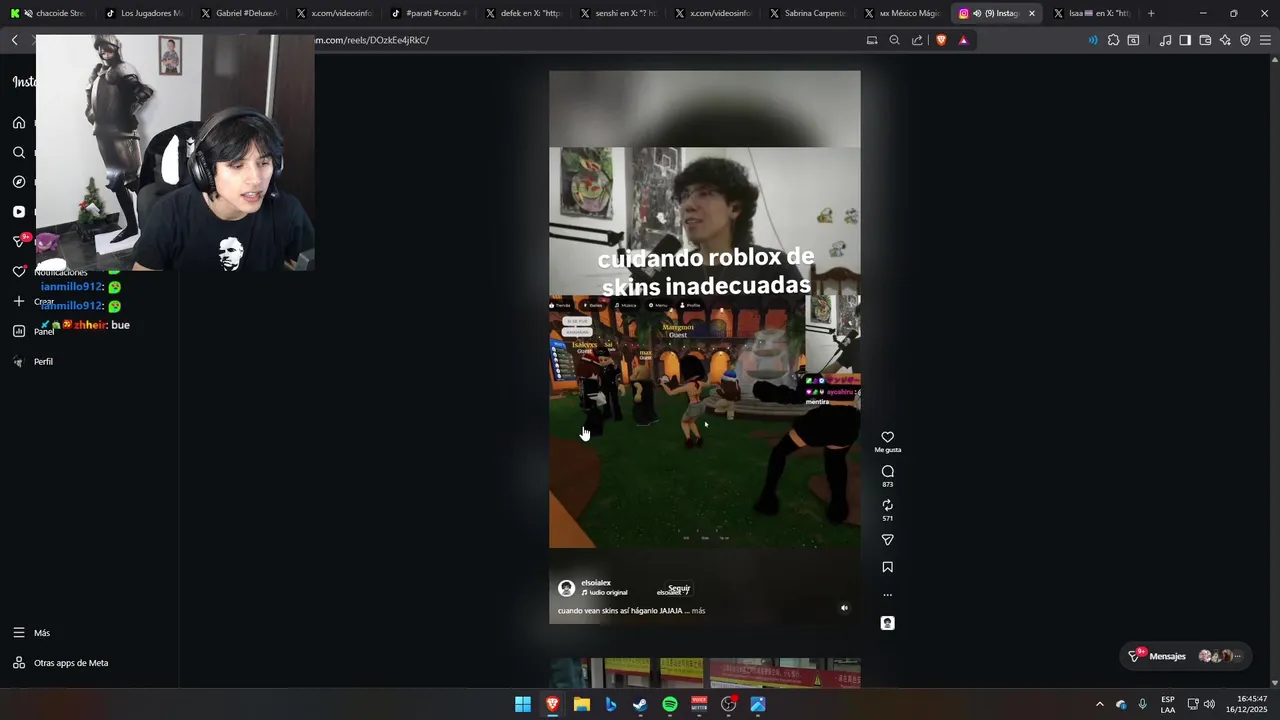
Task: Open Instagram Messages icon in sidebar
Action: pos(18,241)
